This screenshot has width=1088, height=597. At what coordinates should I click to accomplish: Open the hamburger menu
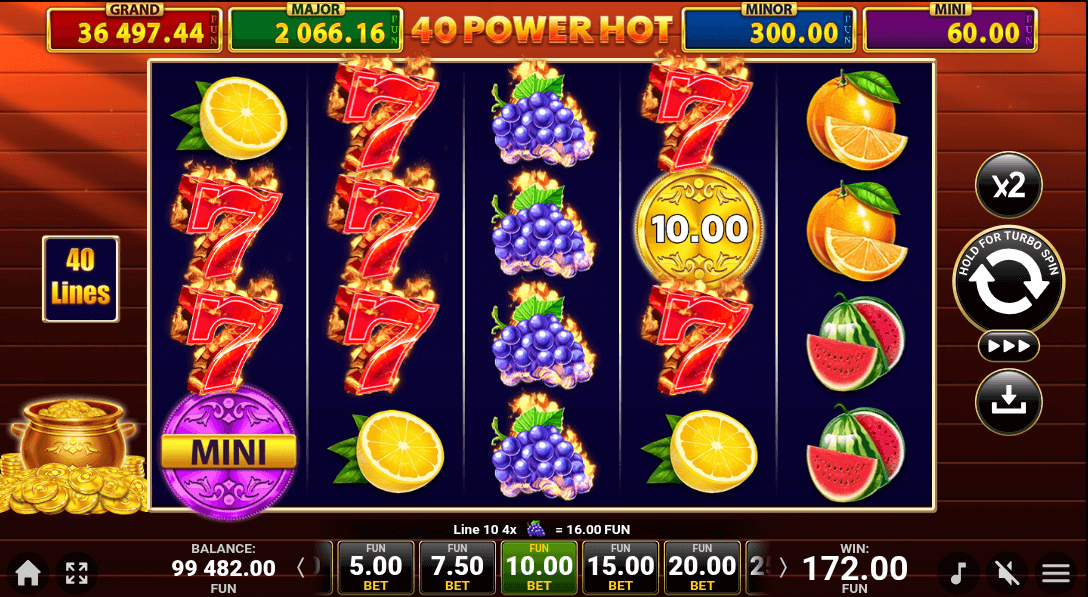tap(1056, 573)
